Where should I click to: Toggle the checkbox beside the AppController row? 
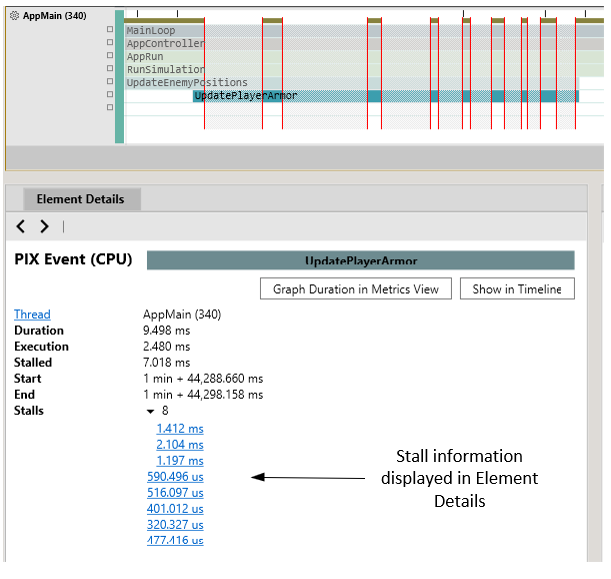tap(110, 42)
